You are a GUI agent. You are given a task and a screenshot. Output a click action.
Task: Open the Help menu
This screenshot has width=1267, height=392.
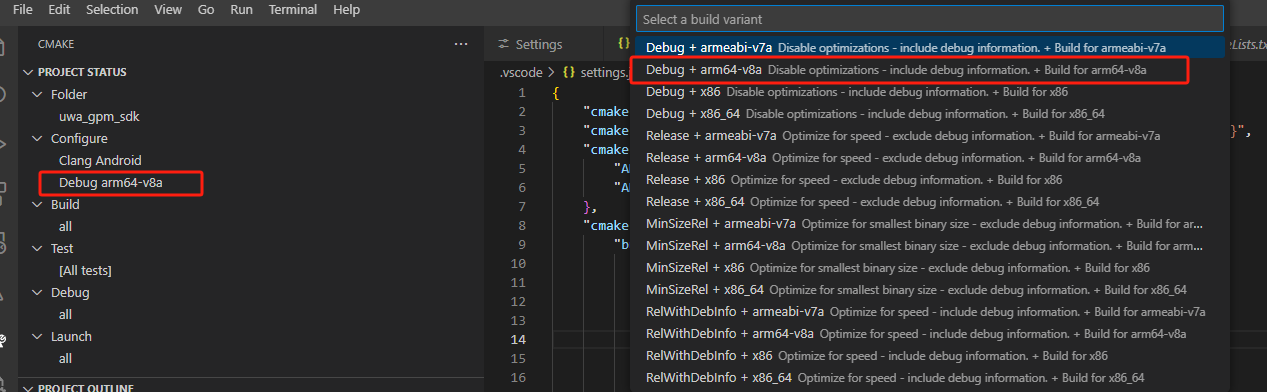point(346,9)
